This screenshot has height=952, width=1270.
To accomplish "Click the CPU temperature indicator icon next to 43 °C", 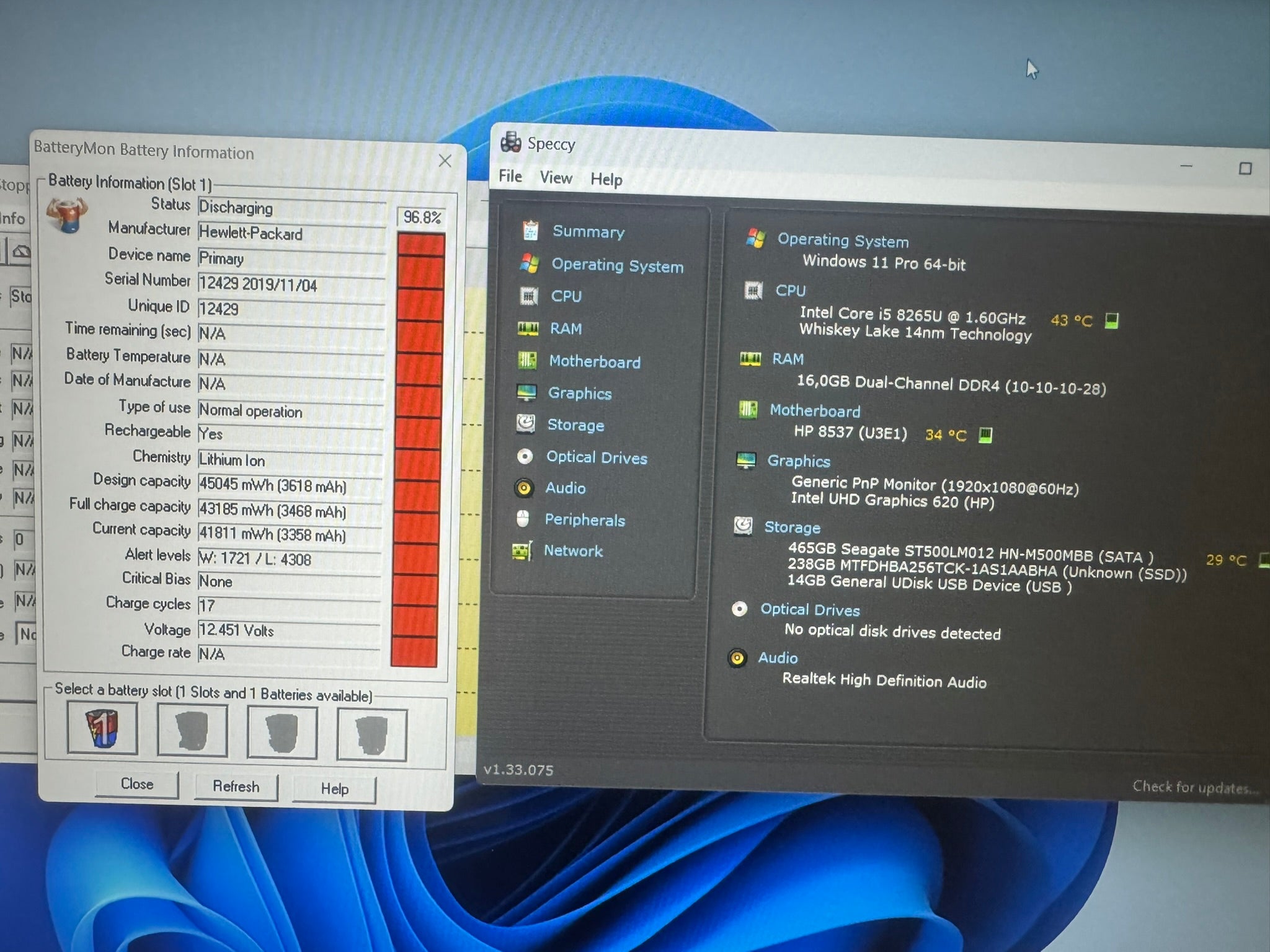I will tap(1112, 320).
